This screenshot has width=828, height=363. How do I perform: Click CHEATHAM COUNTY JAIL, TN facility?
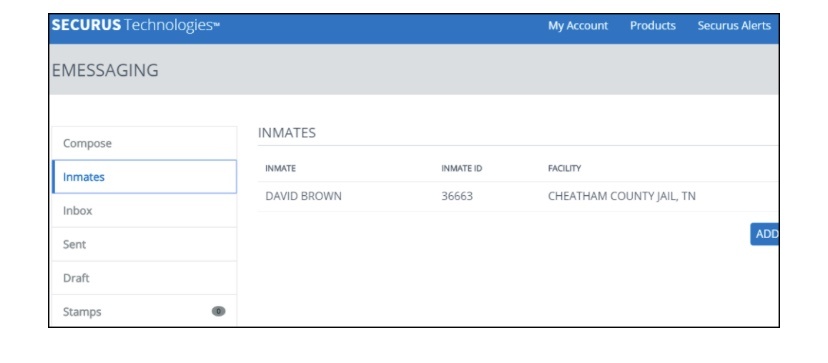point(622,197)
